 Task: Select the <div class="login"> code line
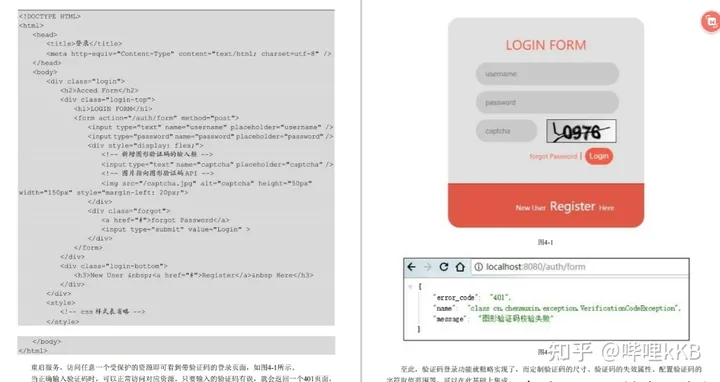[x=85, y=81]
